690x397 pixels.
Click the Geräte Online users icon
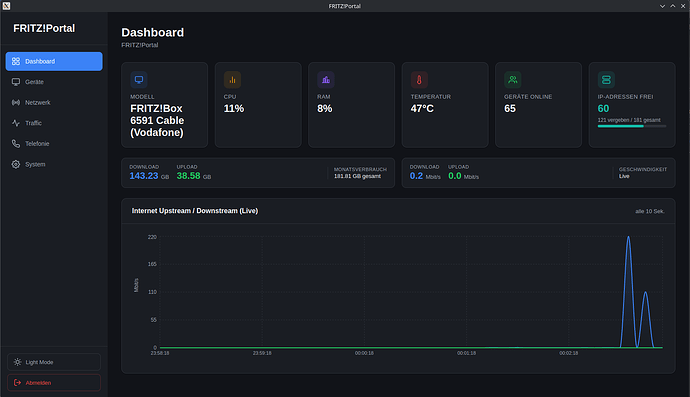[513, 80]
